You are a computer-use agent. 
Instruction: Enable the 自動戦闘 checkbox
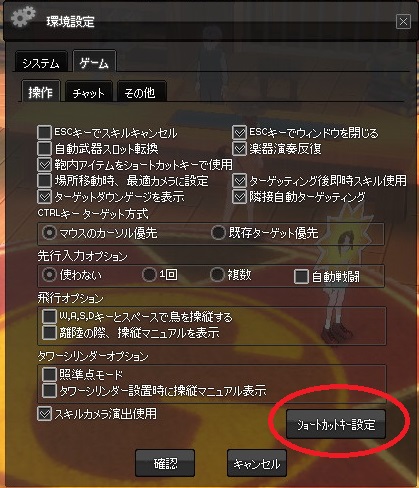301,277
